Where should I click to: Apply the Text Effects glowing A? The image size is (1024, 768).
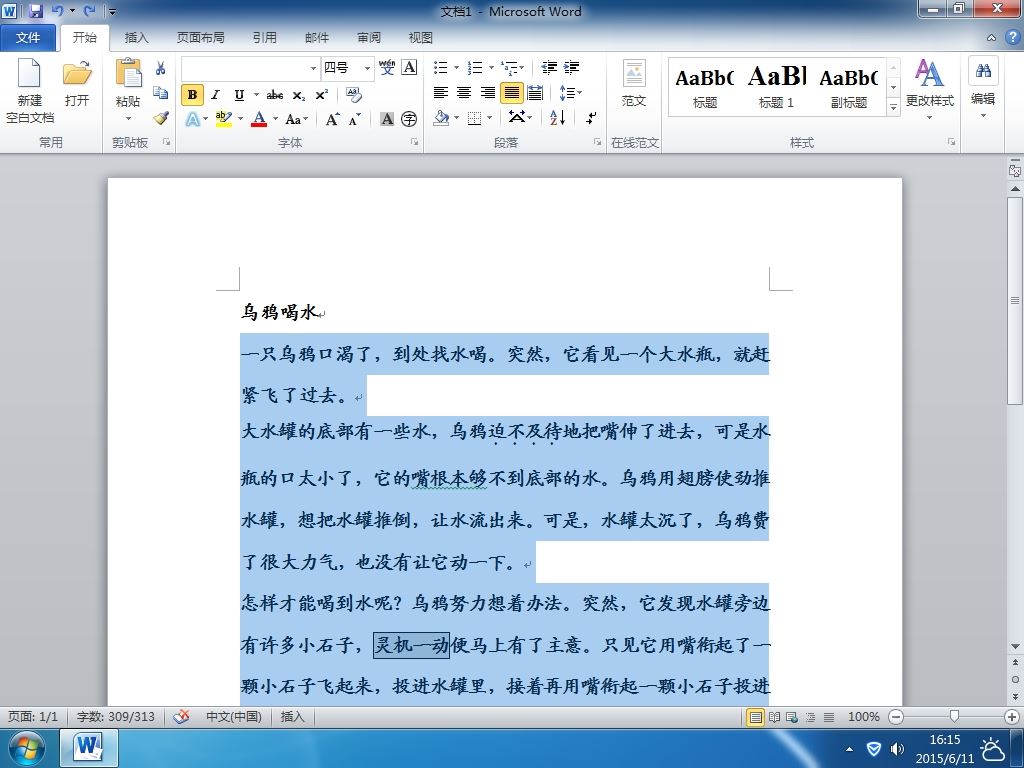[193, 119]
